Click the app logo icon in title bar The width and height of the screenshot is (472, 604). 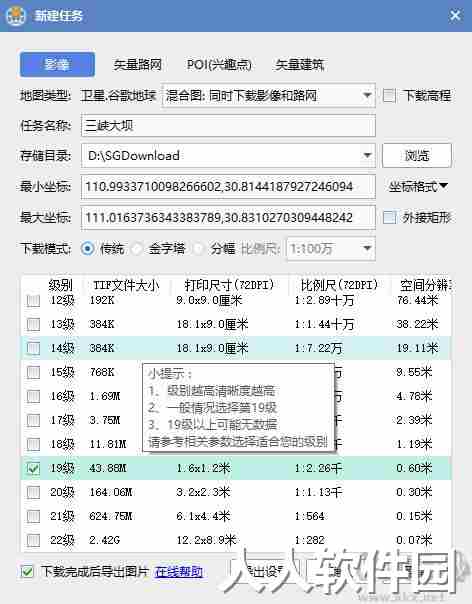(x=15, y=15)
